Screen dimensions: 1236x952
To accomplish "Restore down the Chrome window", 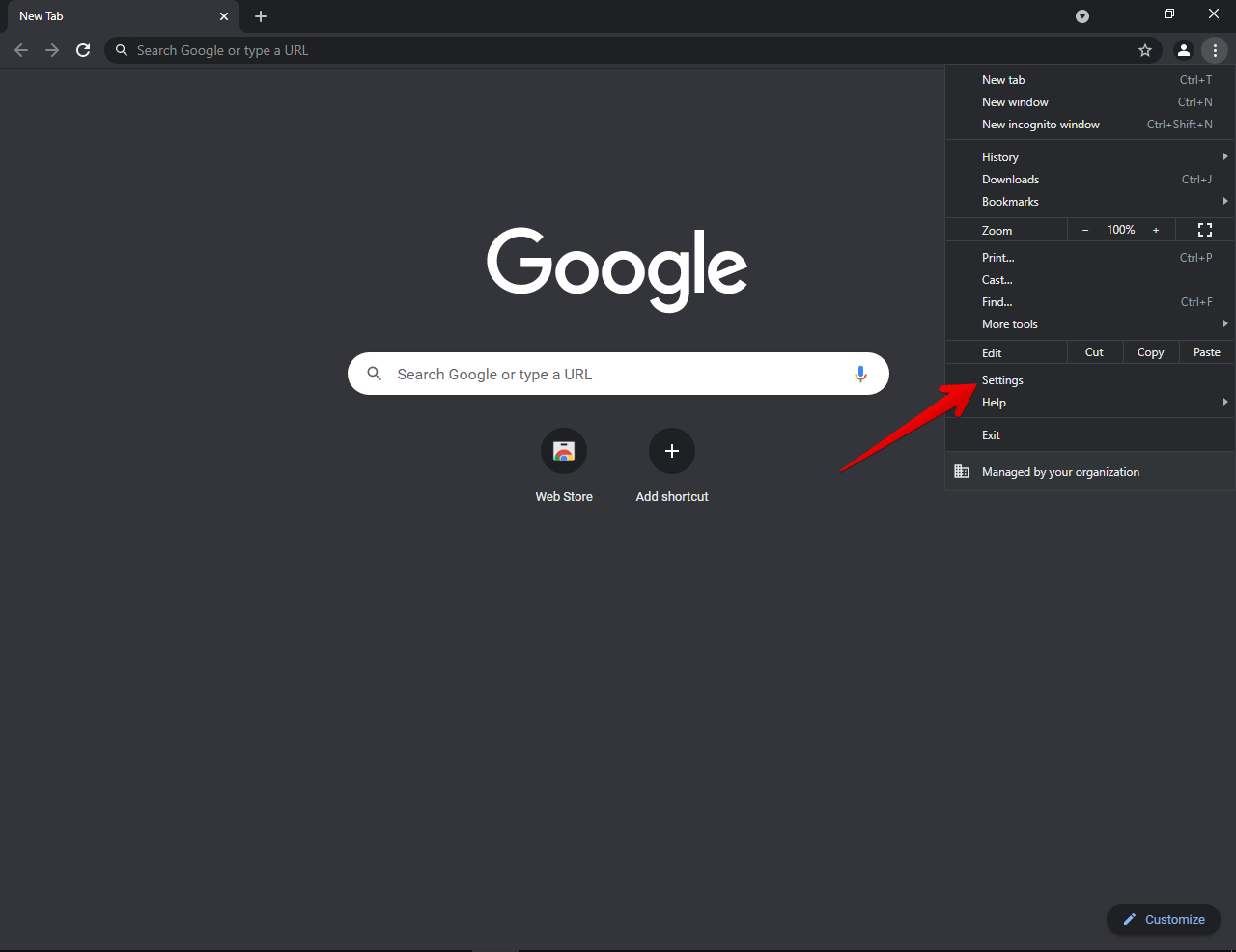I will (1169, 14).
